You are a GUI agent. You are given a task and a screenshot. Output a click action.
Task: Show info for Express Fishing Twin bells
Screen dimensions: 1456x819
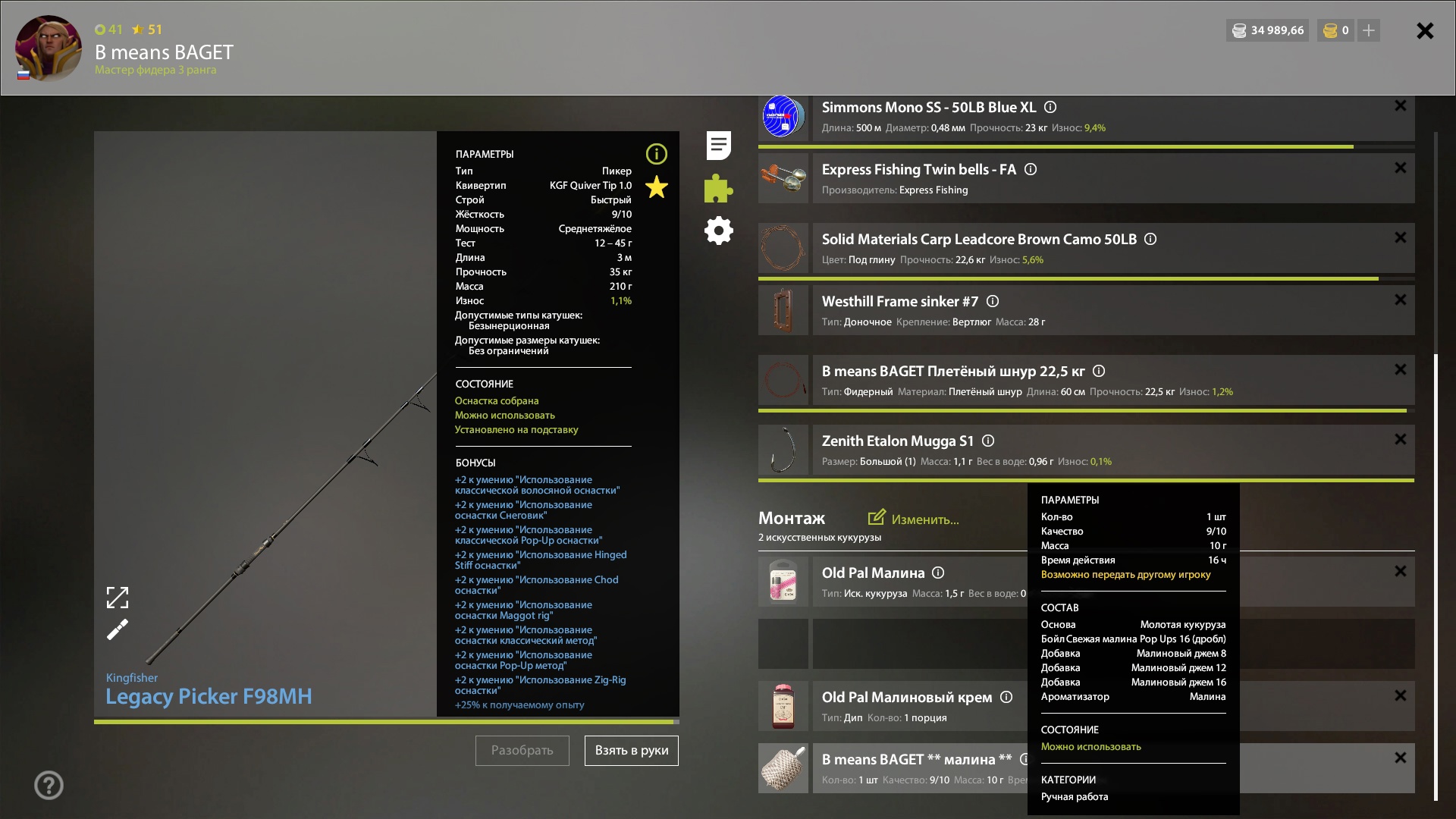(1031, 169)
